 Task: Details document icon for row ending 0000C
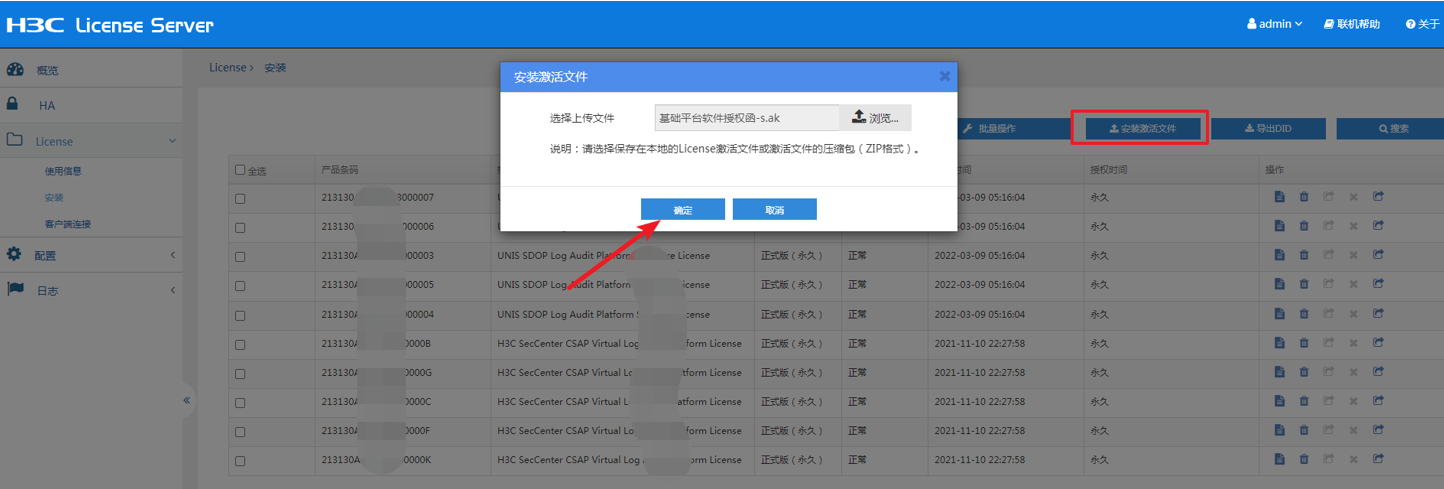pyautogui.click(x=1279, y=401)
